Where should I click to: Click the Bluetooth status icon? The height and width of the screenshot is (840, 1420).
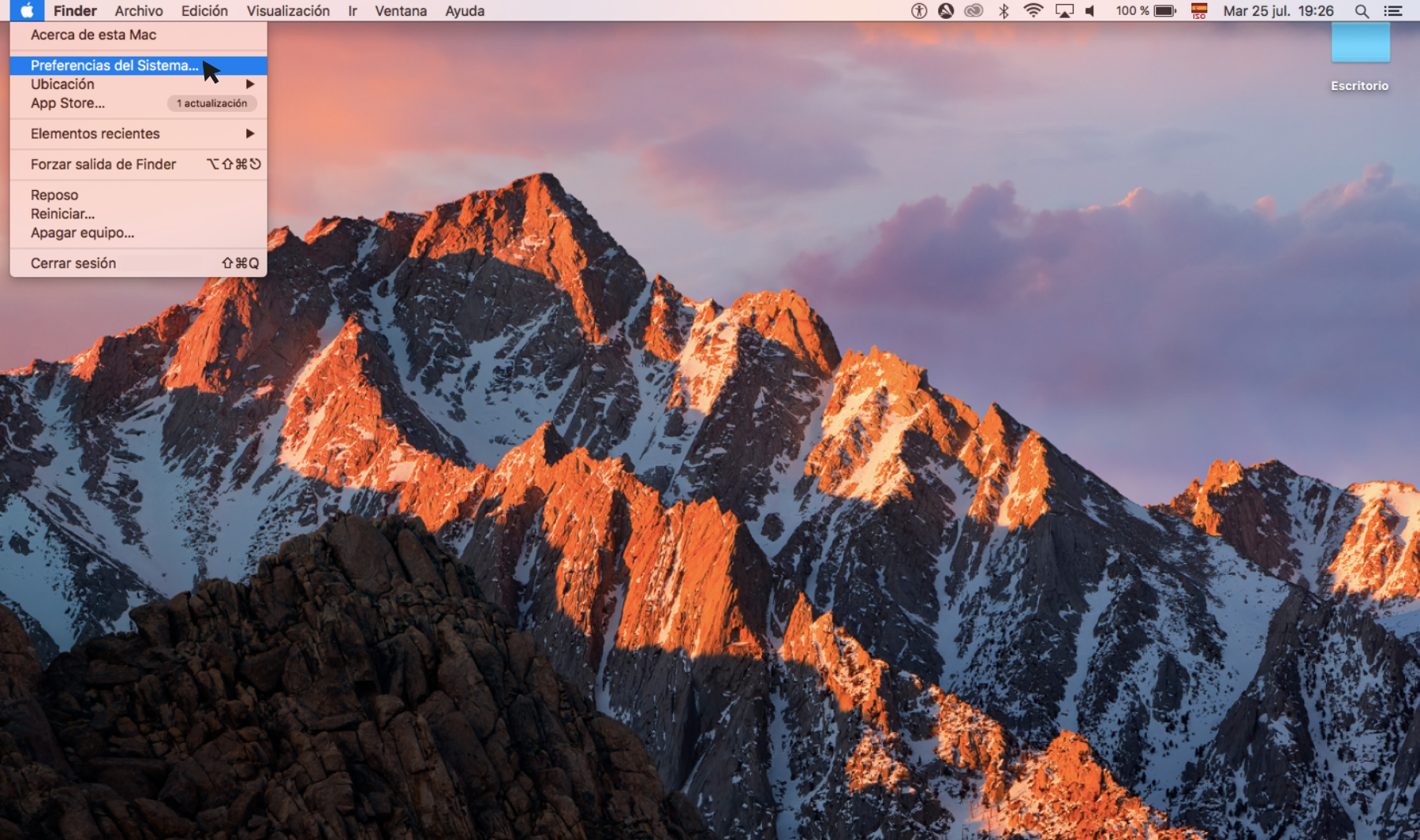coord(1003,11)
